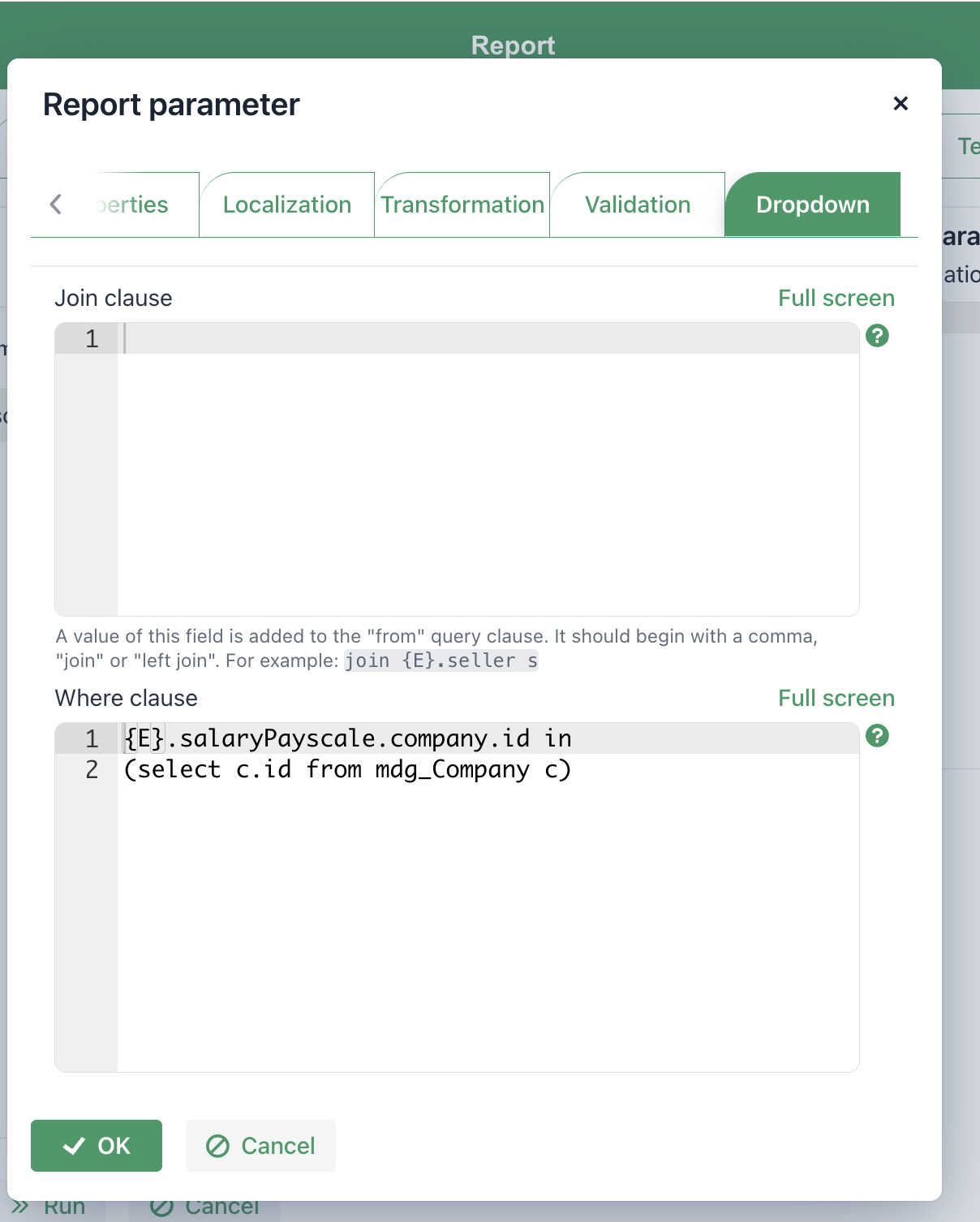The image size is (980, 1222).
Task: Click line number 2 in Where clause gutter
Action: (x=92, y=769)
